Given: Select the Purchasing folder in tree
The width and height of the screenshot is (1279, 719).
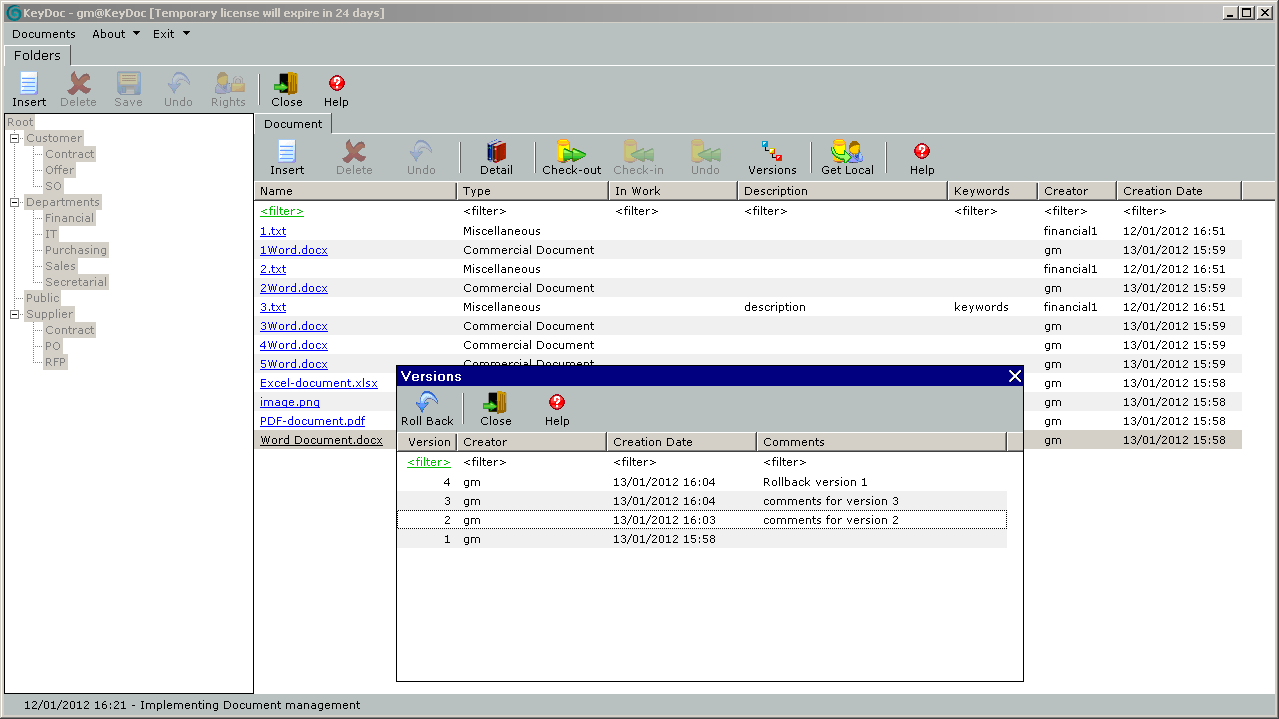Looking at the screenshot, I should [x=75, y=250].
